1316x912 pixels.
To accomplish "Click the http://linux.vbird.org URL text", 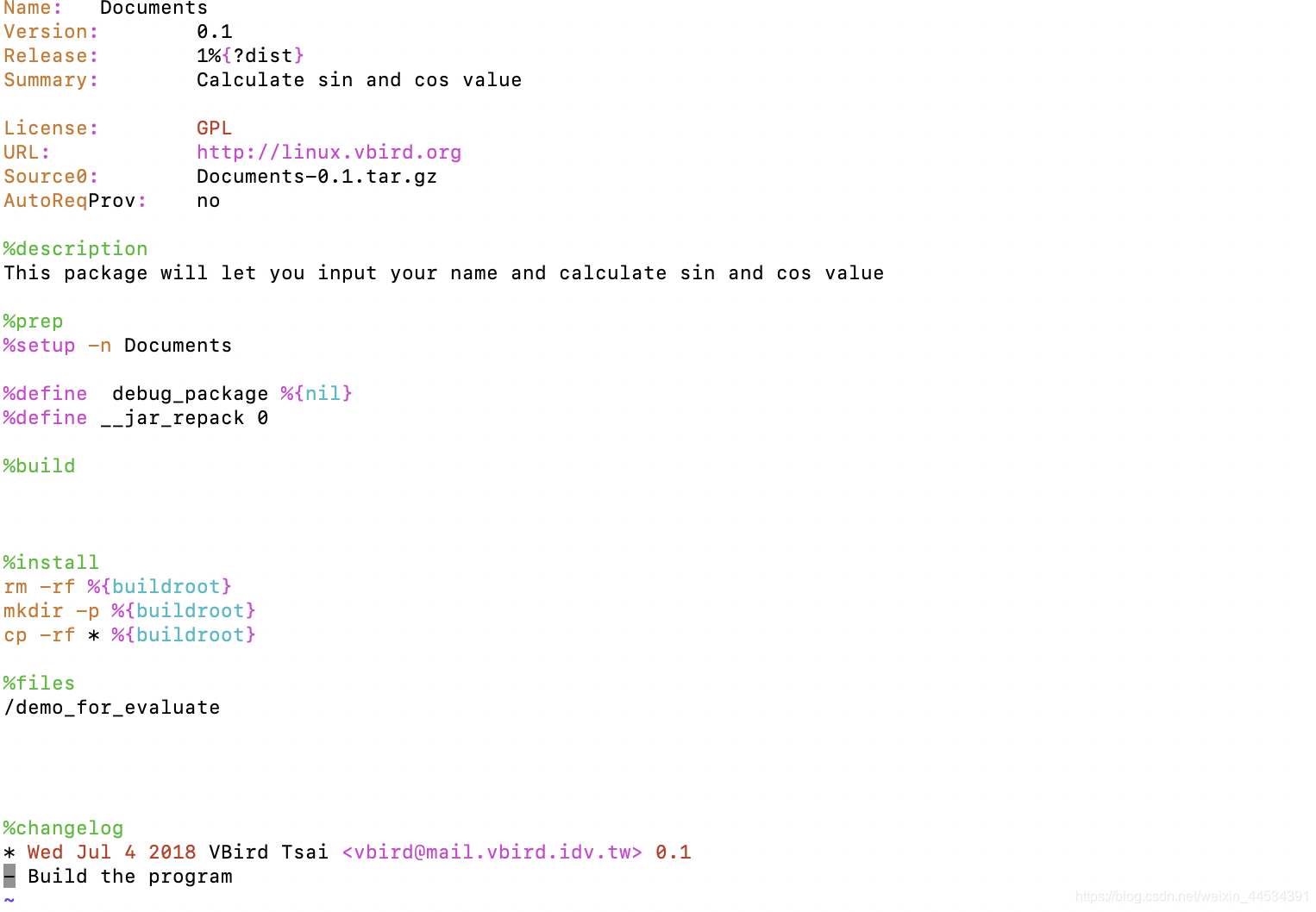I will (x=329, y=153).
